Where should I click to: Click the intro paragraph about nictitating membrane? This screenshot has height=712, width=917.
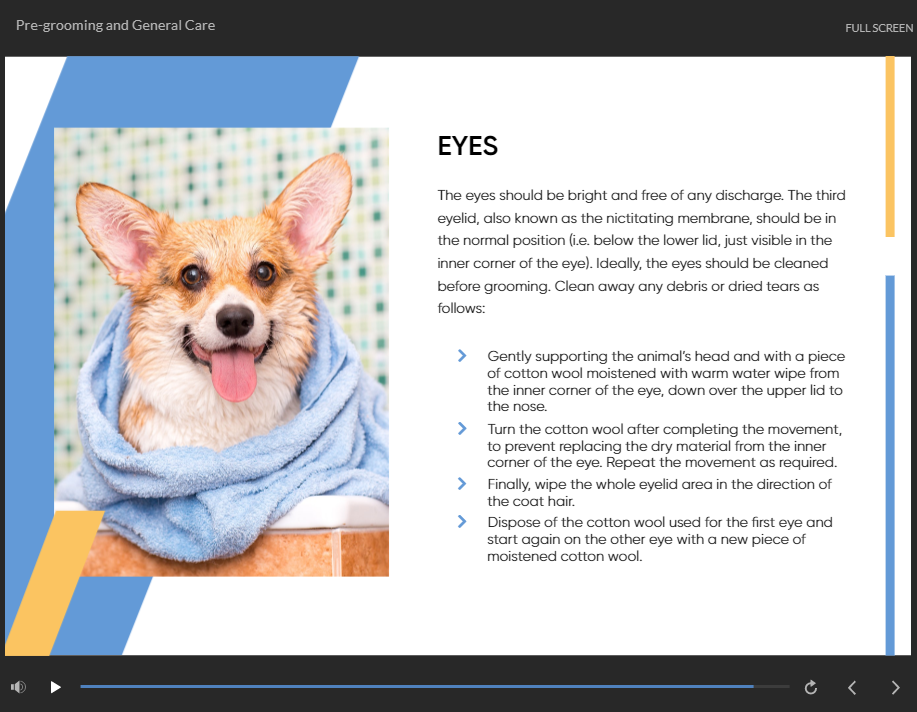[642, 252]
